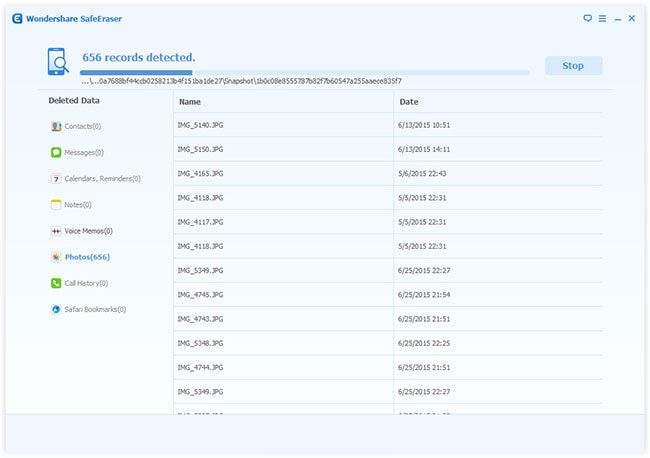The height and width of the screenshot is (458, 650).
Task: Open the feedback speech bubble icon
Action: [x=588, y=18]
